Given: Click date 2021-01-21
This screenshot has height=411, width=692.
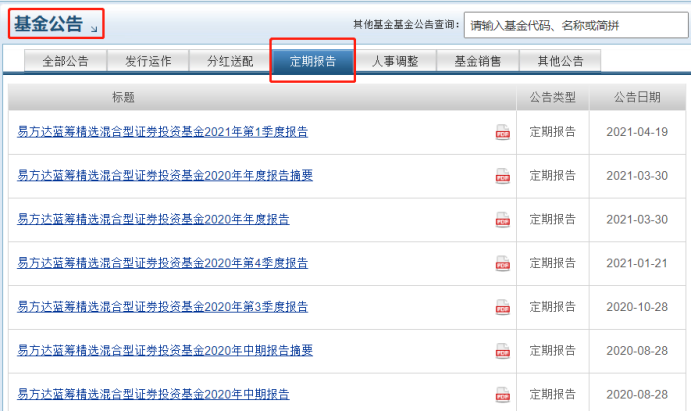Looking at the screenshot, I should click(x=637, y=263).
